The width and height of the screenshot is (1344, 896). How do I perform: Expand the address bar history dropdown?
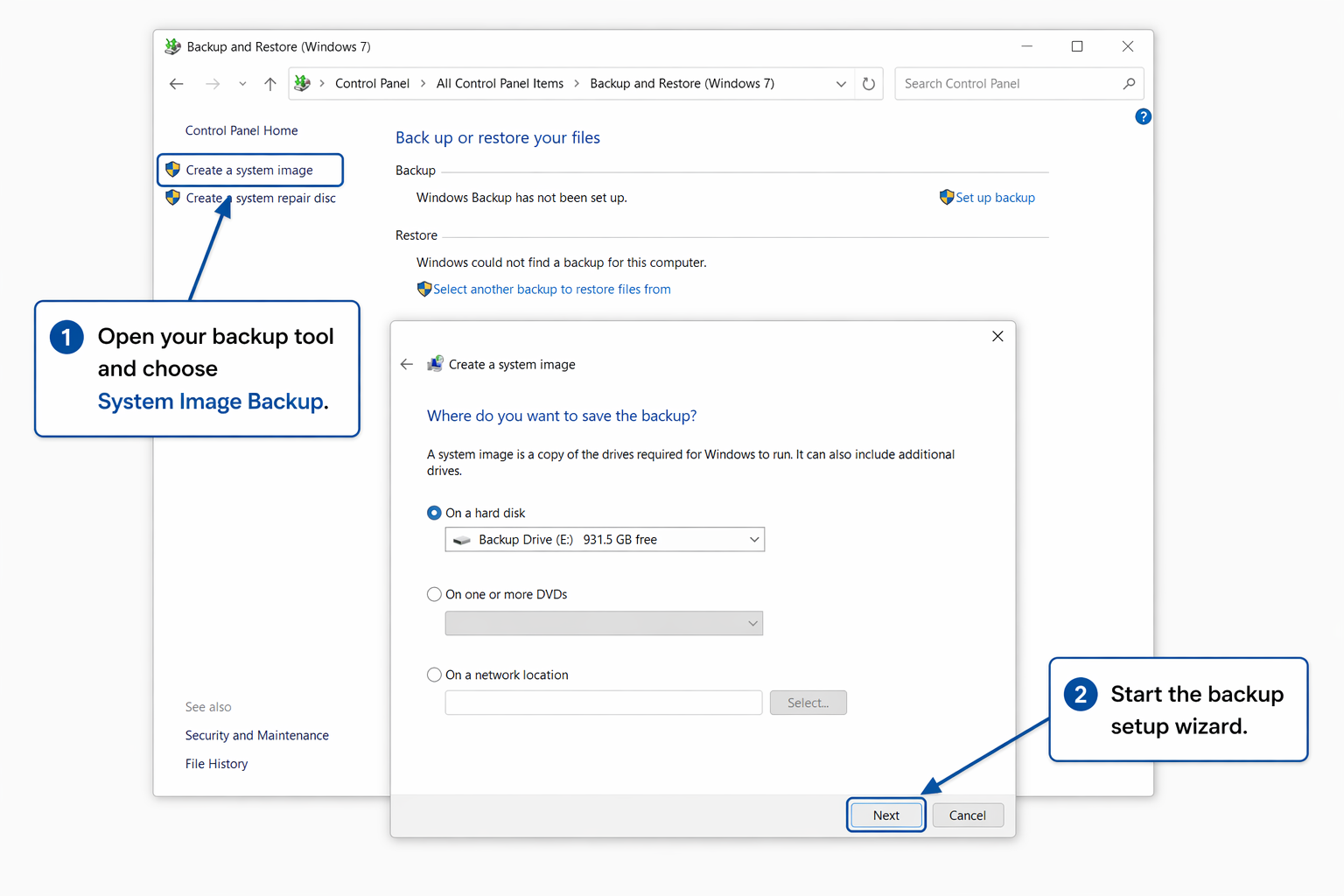point(841,84)
